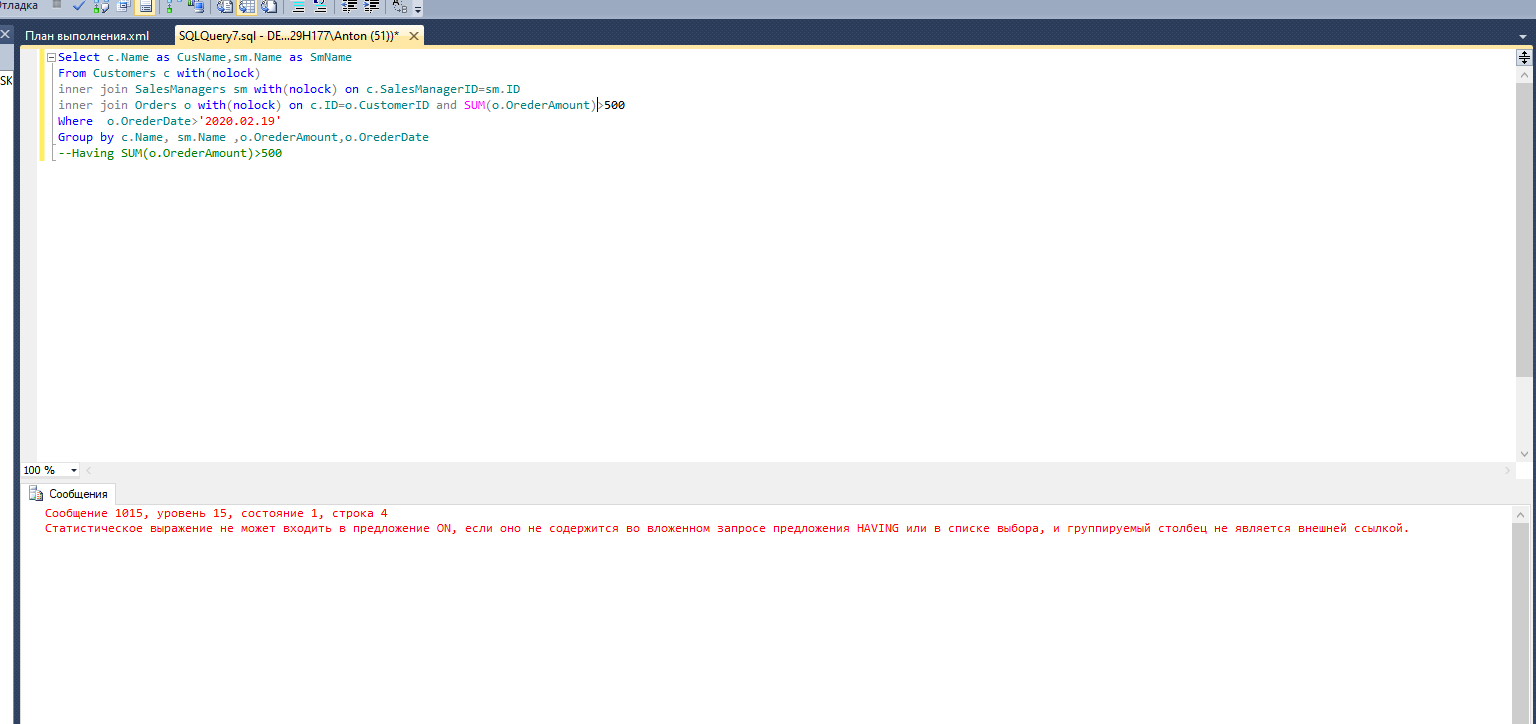Decrease indent of the selected lines
The image size is (1536, 724).
(x=350, y=5)
